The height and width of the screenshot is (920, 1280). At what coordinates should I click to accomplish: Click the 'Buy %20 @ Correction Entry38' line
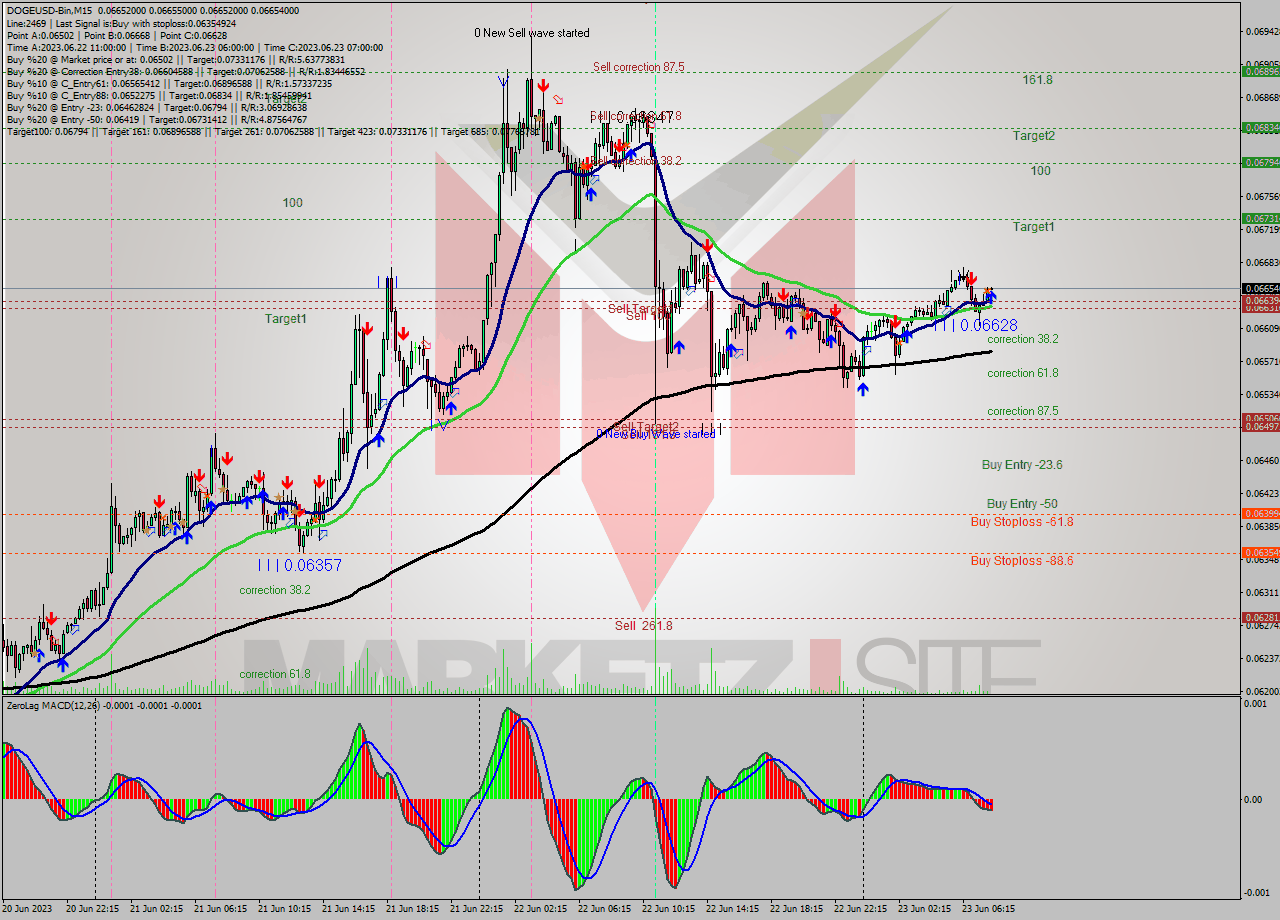point(186,72)
